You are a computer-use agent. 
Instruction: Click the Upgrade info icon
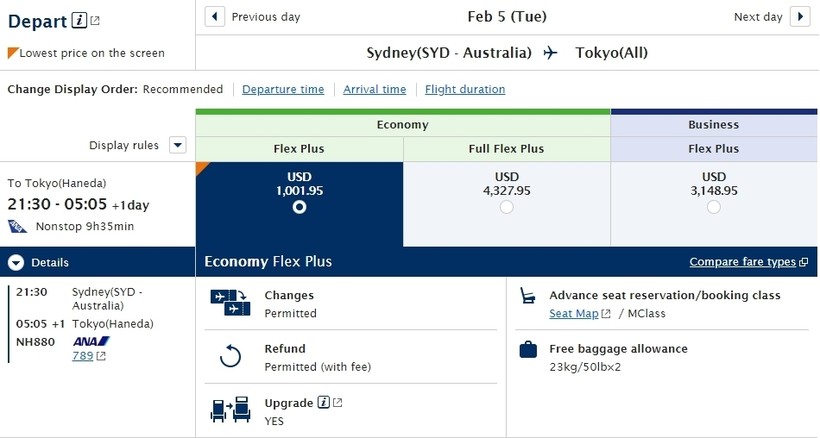coord(324,403)
